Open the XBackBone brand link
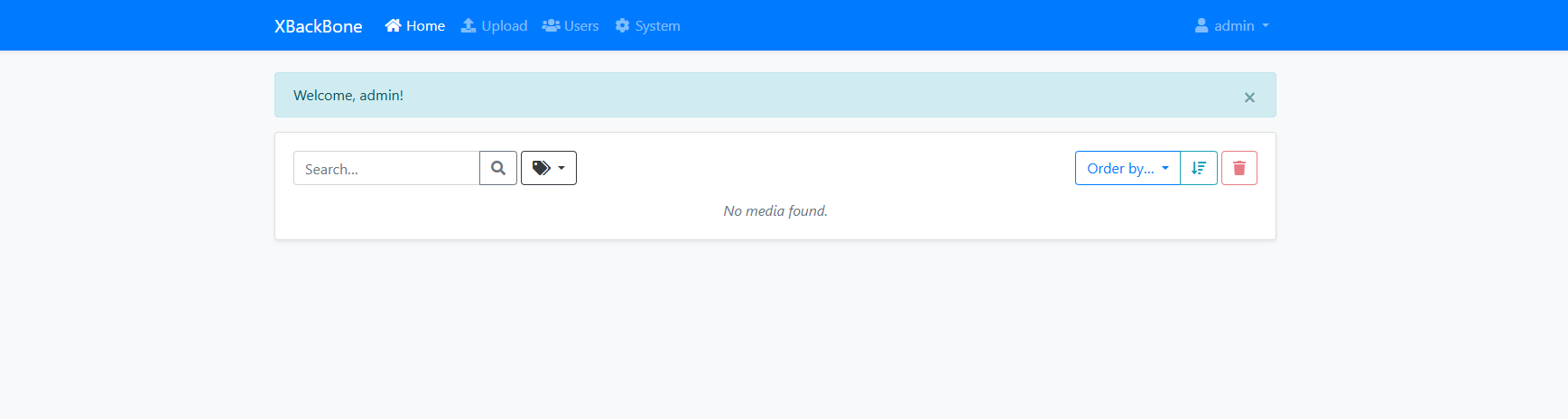 click(x=318, y=26)
